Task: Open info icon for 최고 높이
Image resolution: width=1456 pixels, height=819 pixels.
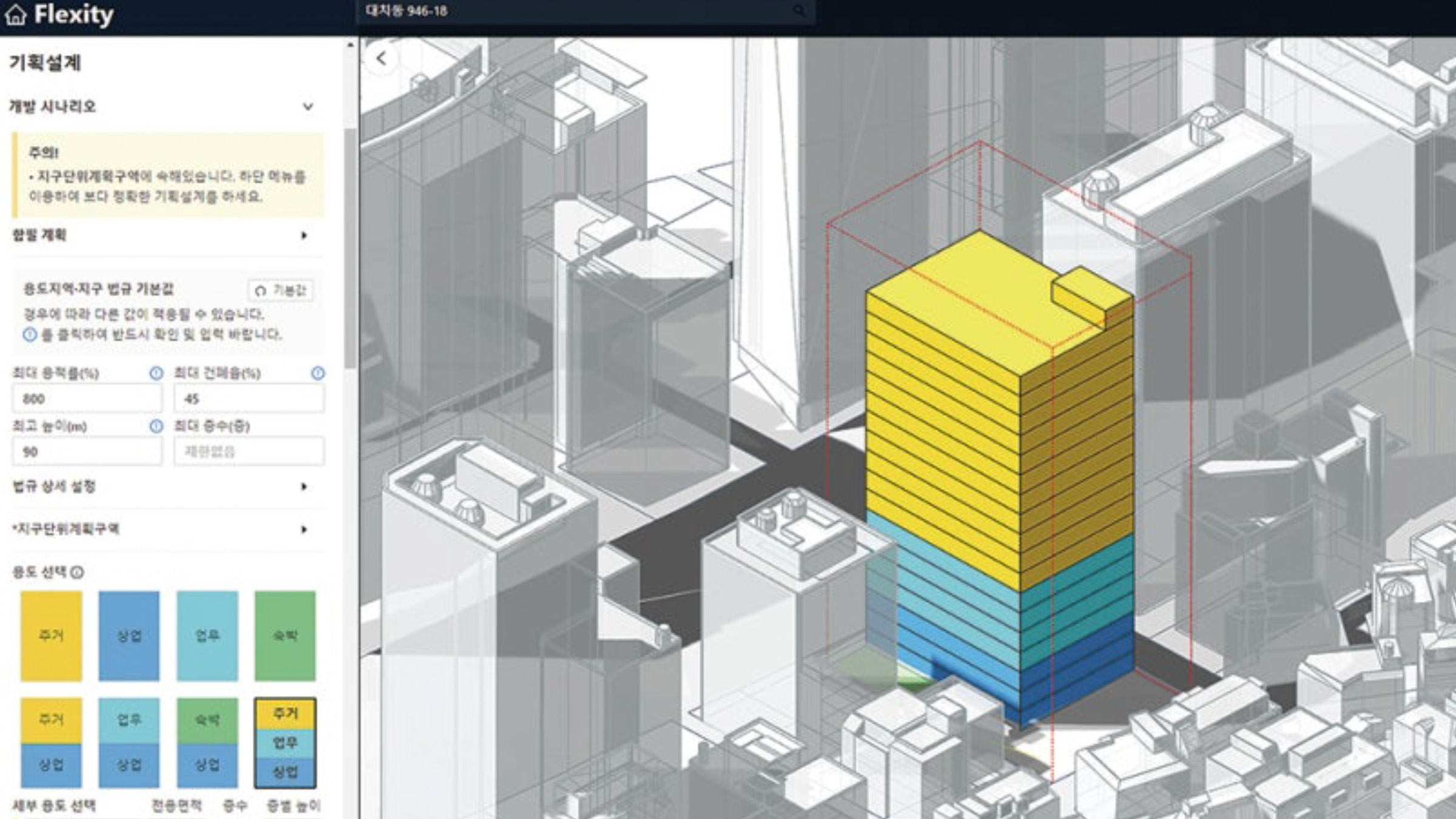Action: pyautogui.click(x=156, y=426)
